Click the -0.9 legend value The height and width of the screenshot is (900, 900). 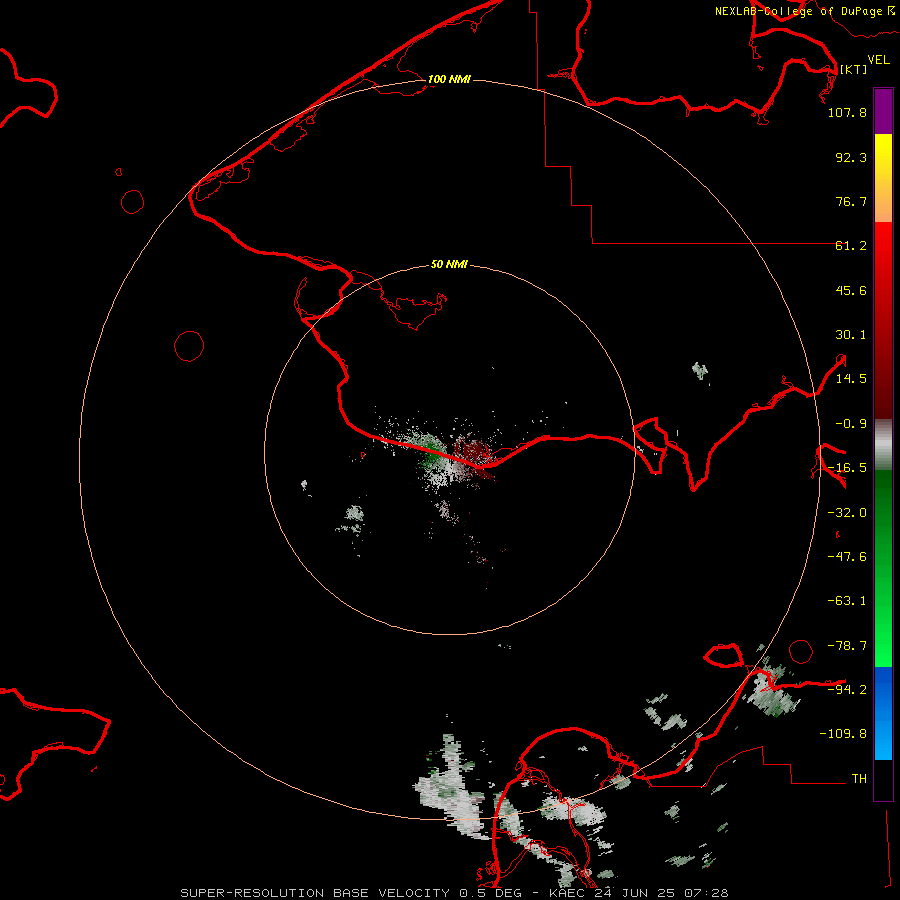click(851, 424)
